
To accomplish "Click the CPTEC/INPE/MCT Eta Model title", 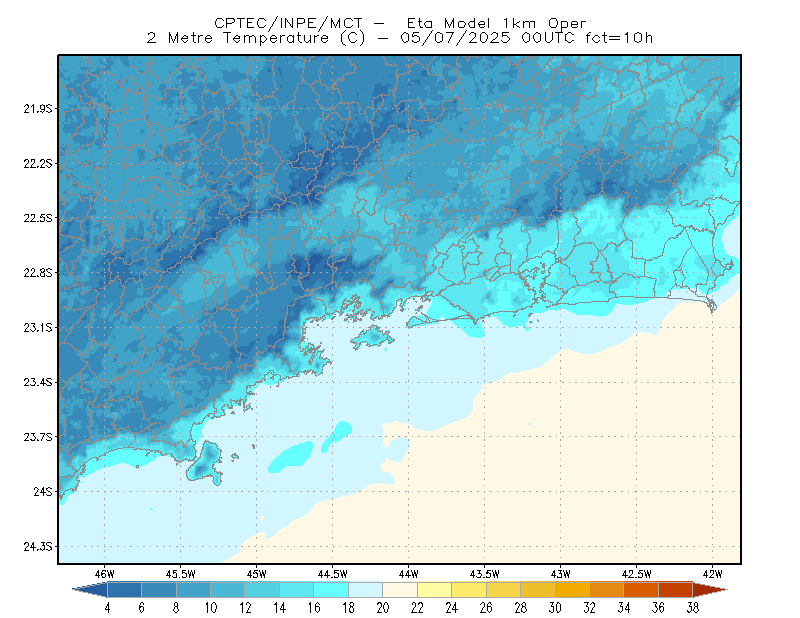I will (x=400, y=23).
